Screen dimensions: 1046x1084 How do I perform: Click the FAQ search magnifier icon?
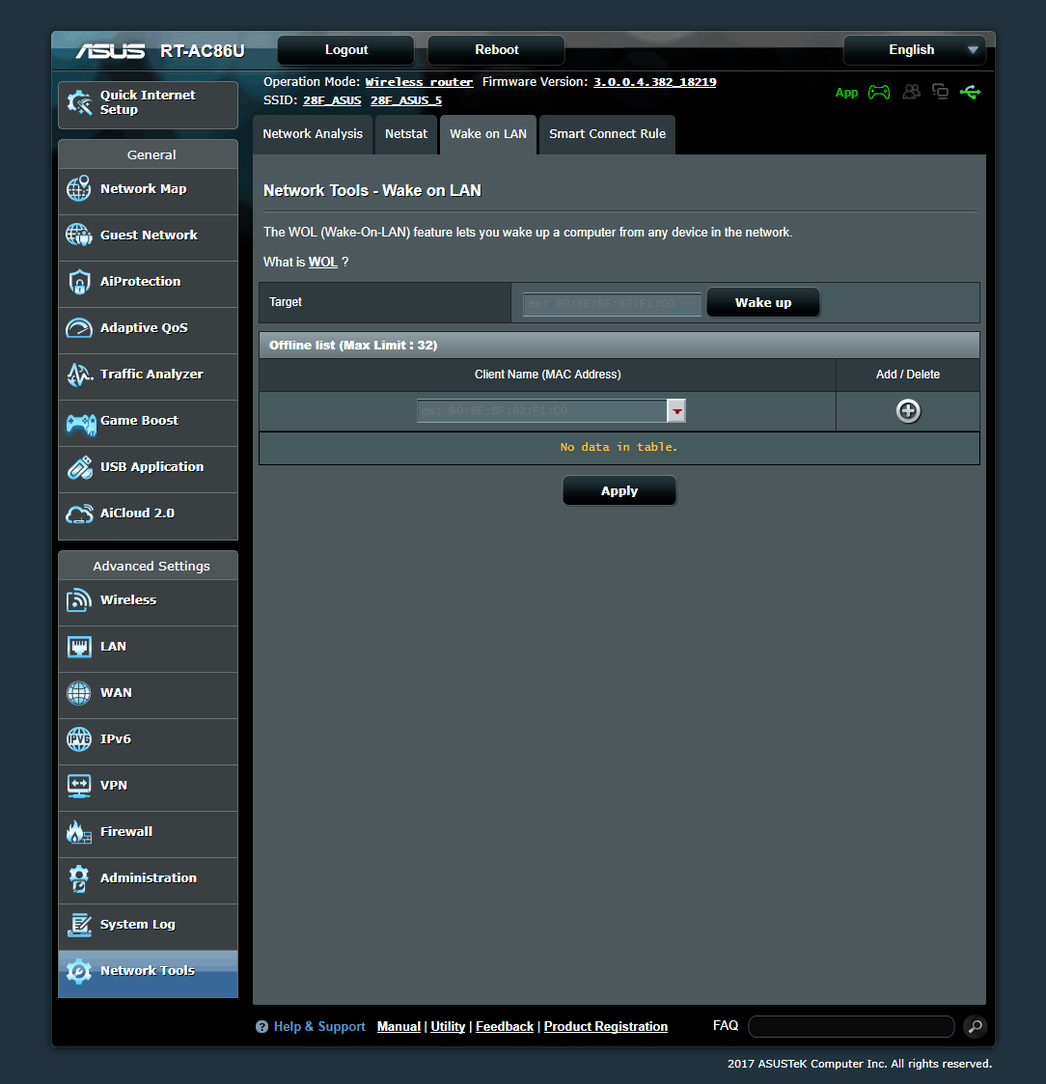(975, 1027)
